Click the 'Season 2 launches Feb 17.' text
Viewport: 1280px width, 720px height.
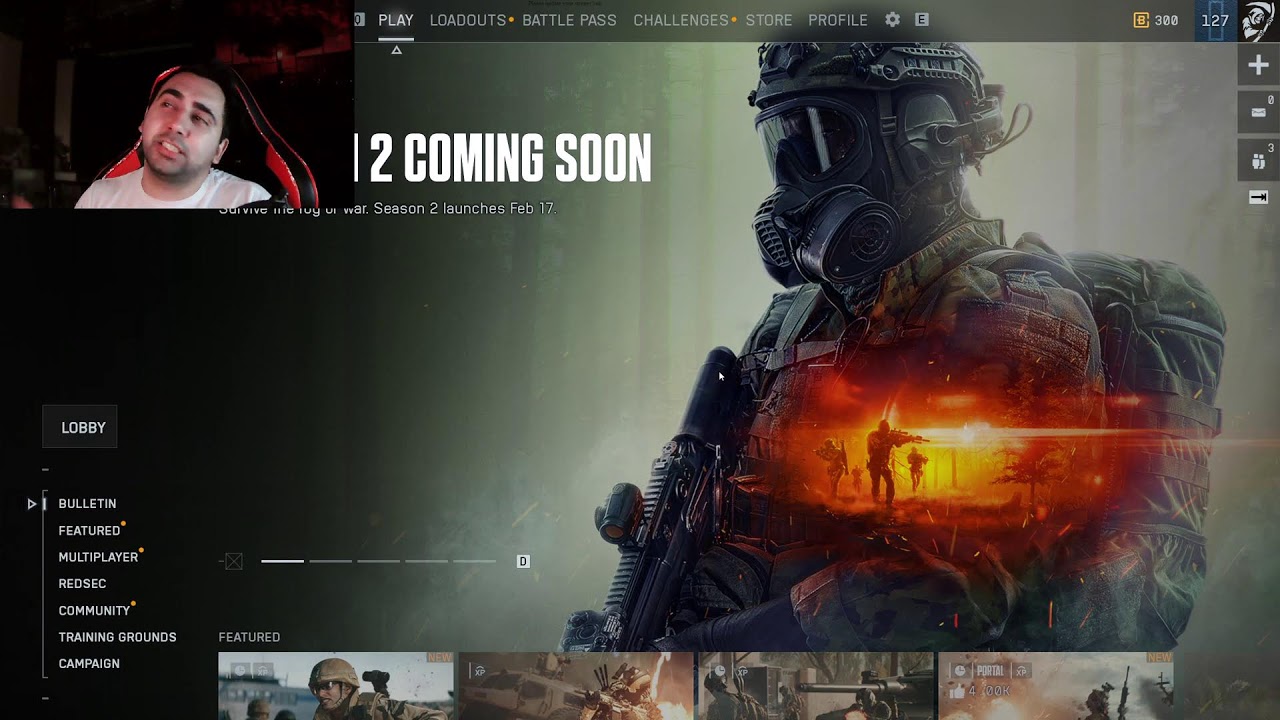point(465,209)
